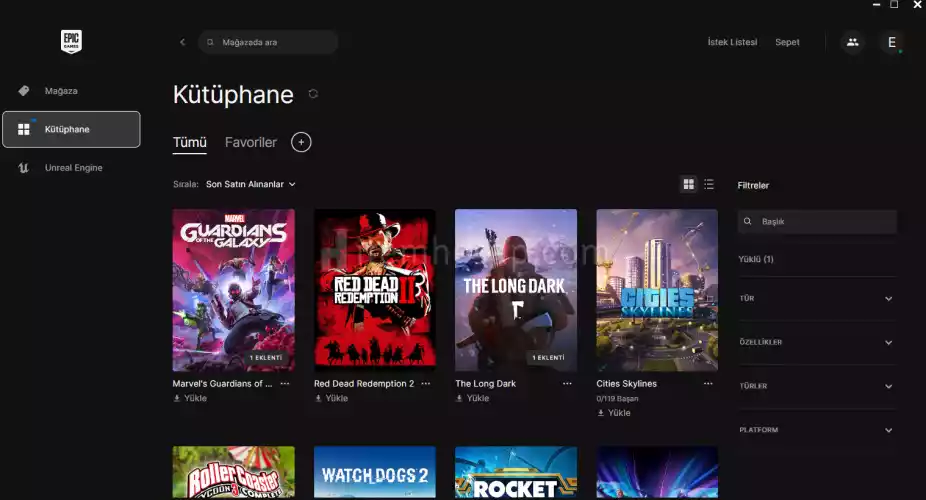Switch to list view layout

[x=709, y=184]
